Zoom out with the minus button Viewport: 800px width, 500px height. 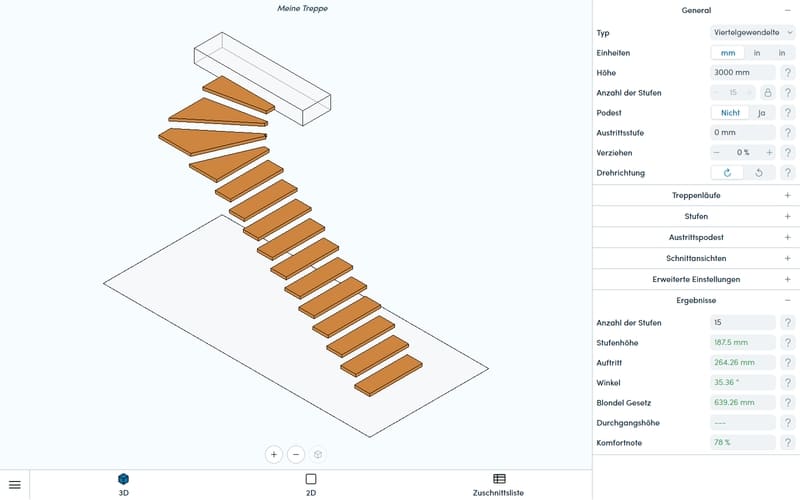point(296,454)
